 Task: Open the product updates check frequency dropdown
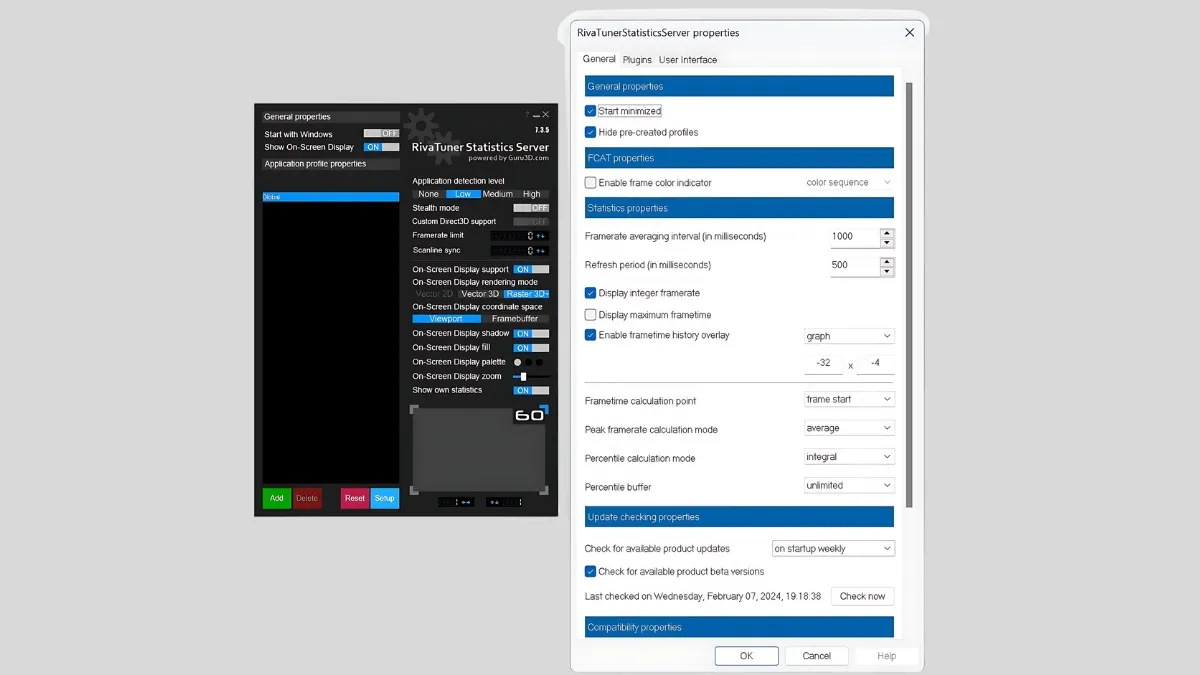click(832, 549)
